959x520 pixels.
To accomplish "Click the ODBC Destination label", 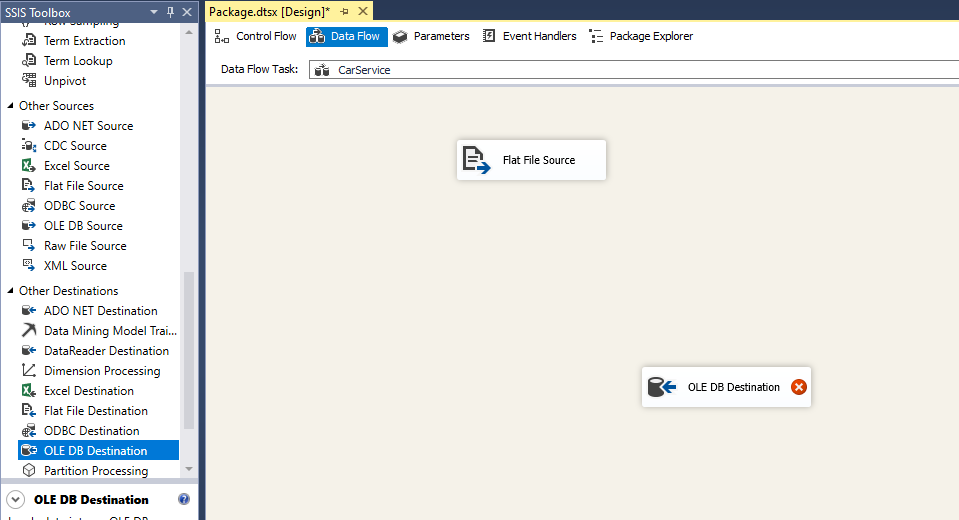I will pos(92,431).
